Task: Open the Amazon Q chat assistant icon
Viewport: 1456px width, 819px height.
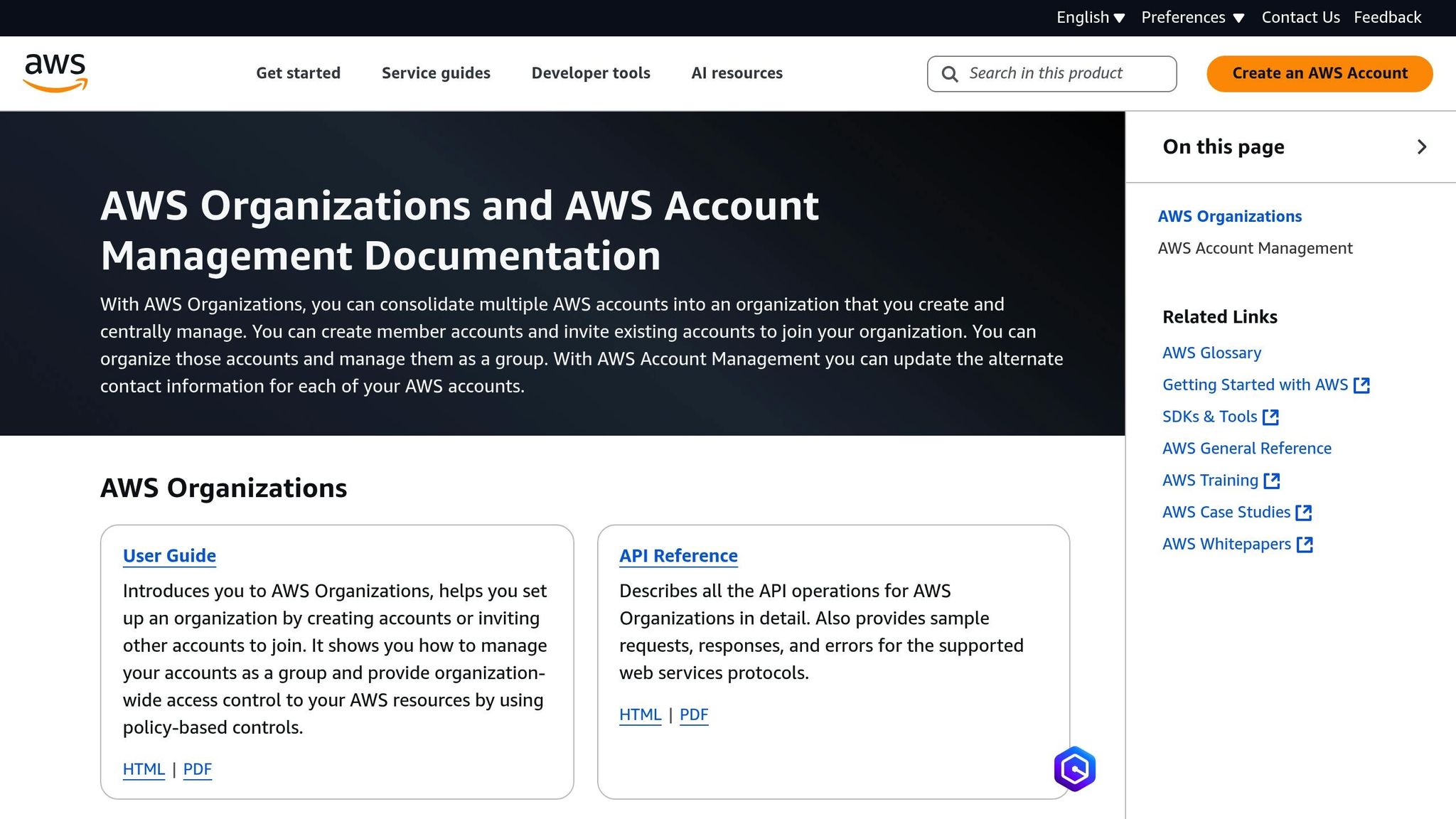Action: tap(1074, 769)
